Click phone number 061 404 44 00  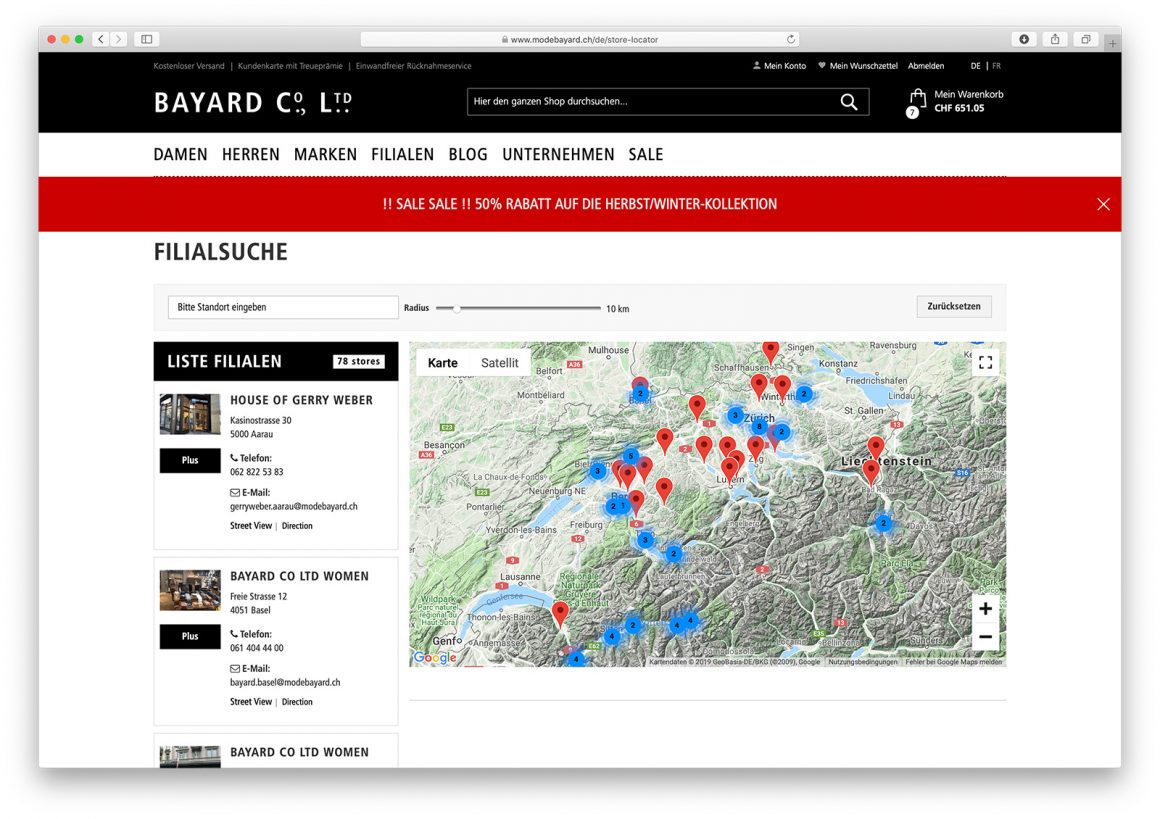(x=256, y=648)
